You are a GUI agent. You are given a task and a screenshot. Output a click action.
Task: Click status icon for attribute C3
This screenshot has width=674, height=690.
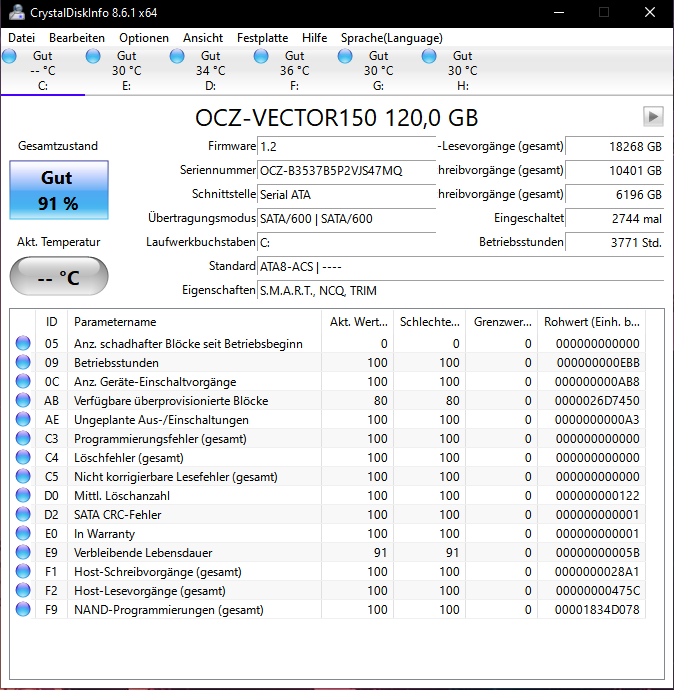click(x=23, y=438)
